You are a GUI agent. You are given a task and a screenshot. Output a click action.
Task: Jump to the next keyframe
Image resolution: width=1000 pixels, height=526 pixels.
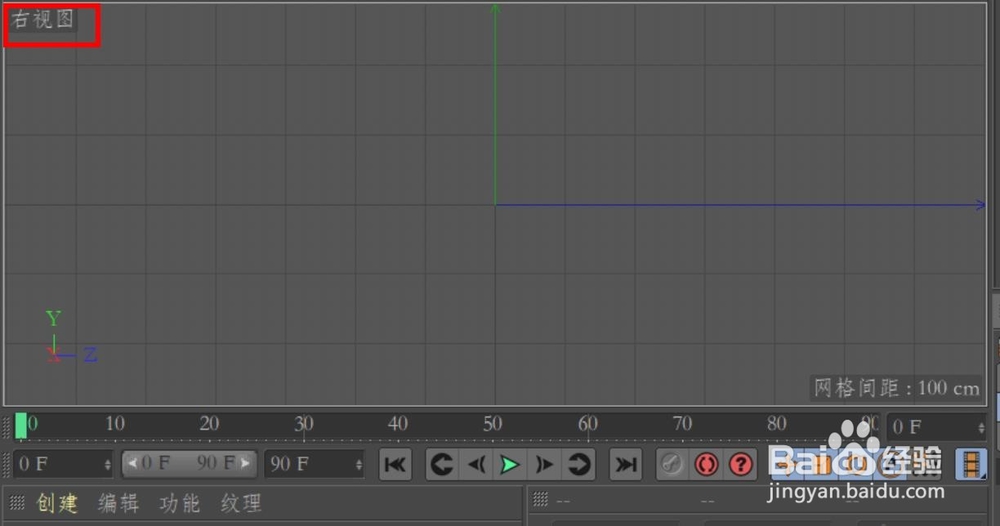pyautogui.click(x=579, y=464)
